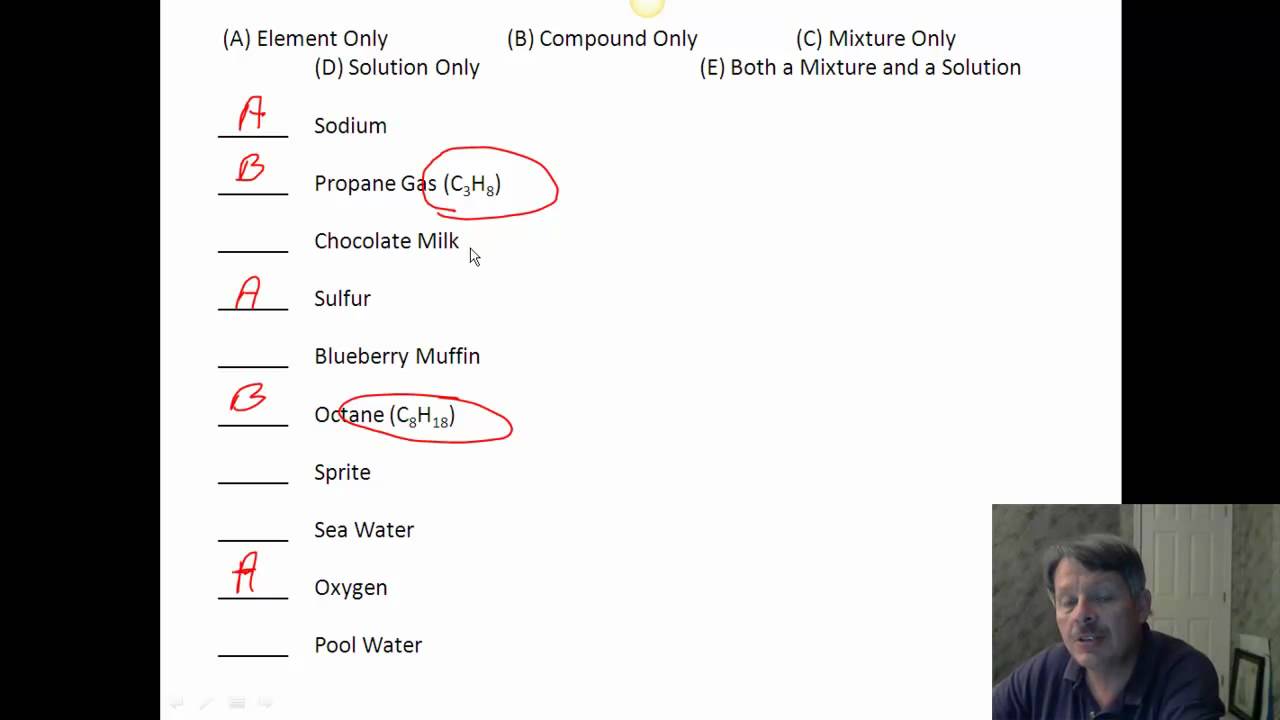Click the "Chocolate Milk" list item text
Viewport: 1280px width, 720px height.
[386, 241]
